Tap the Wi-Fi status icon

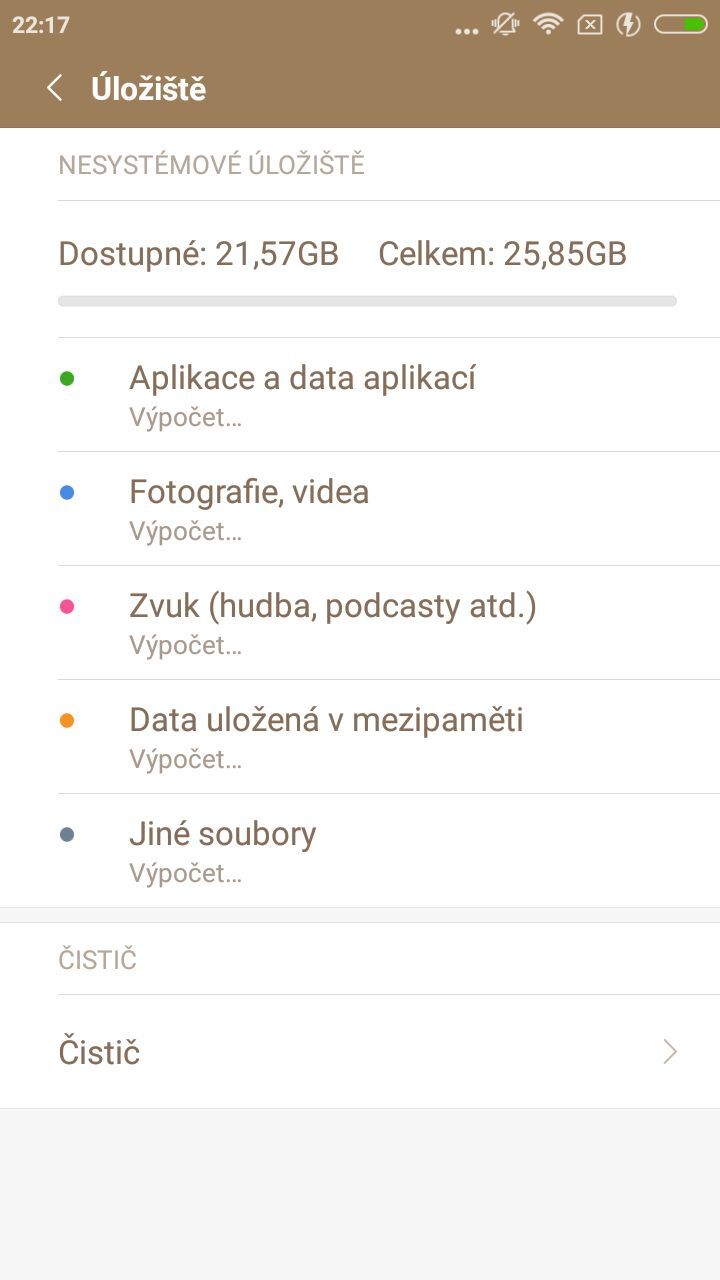548,24
